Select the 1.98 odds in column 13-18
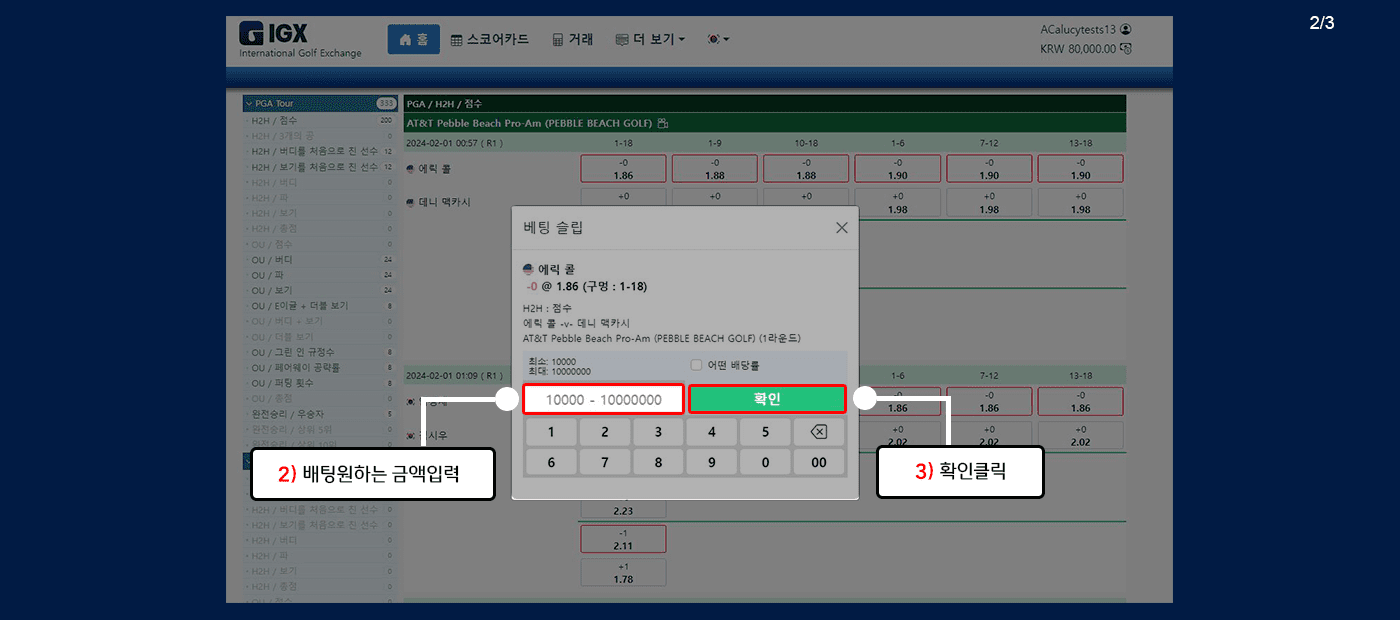This screenshot has width=1400, height=620. pos(1080,203)
